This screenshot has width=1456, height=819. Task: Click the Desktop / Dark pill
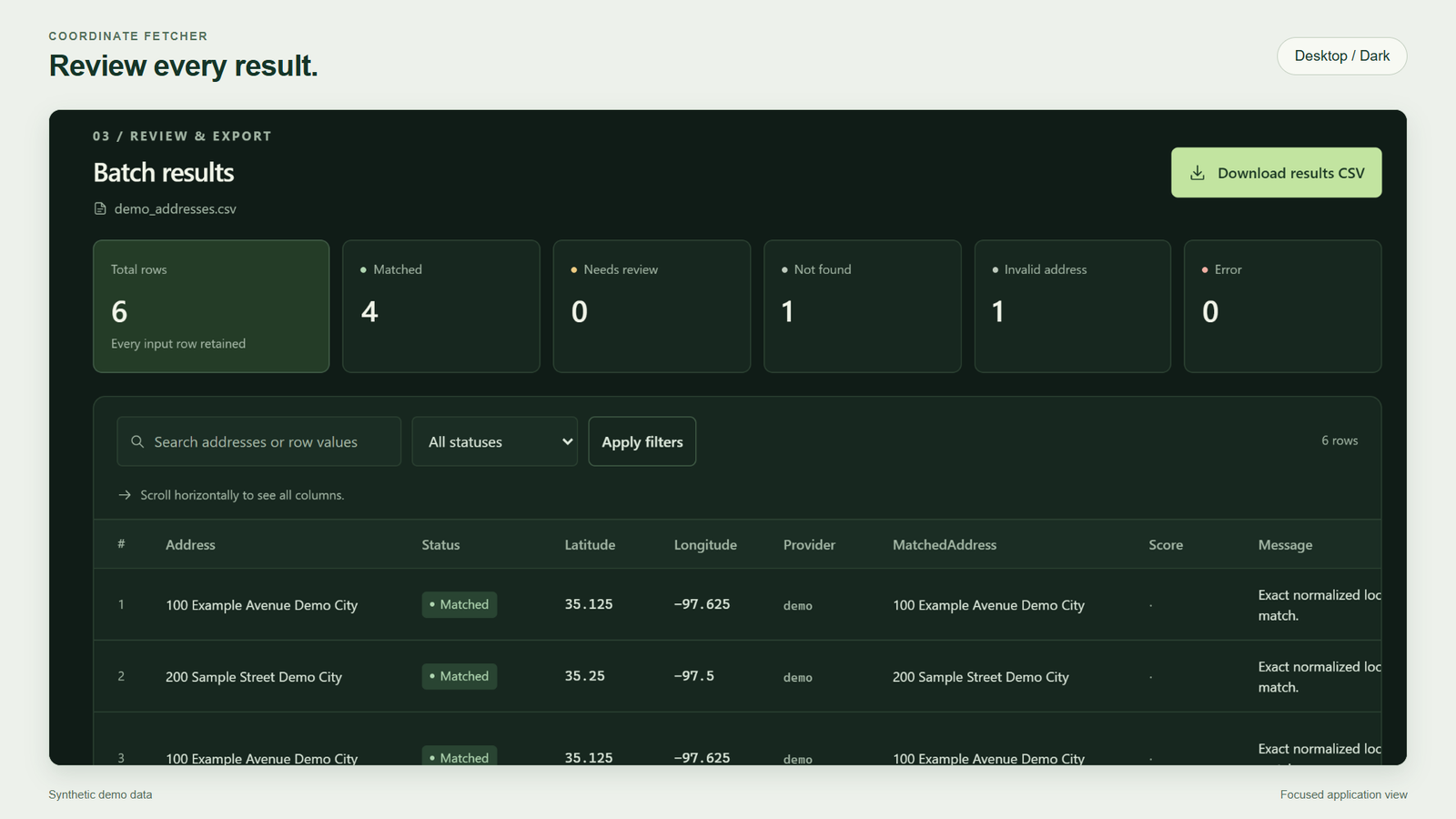point(1341,56)
